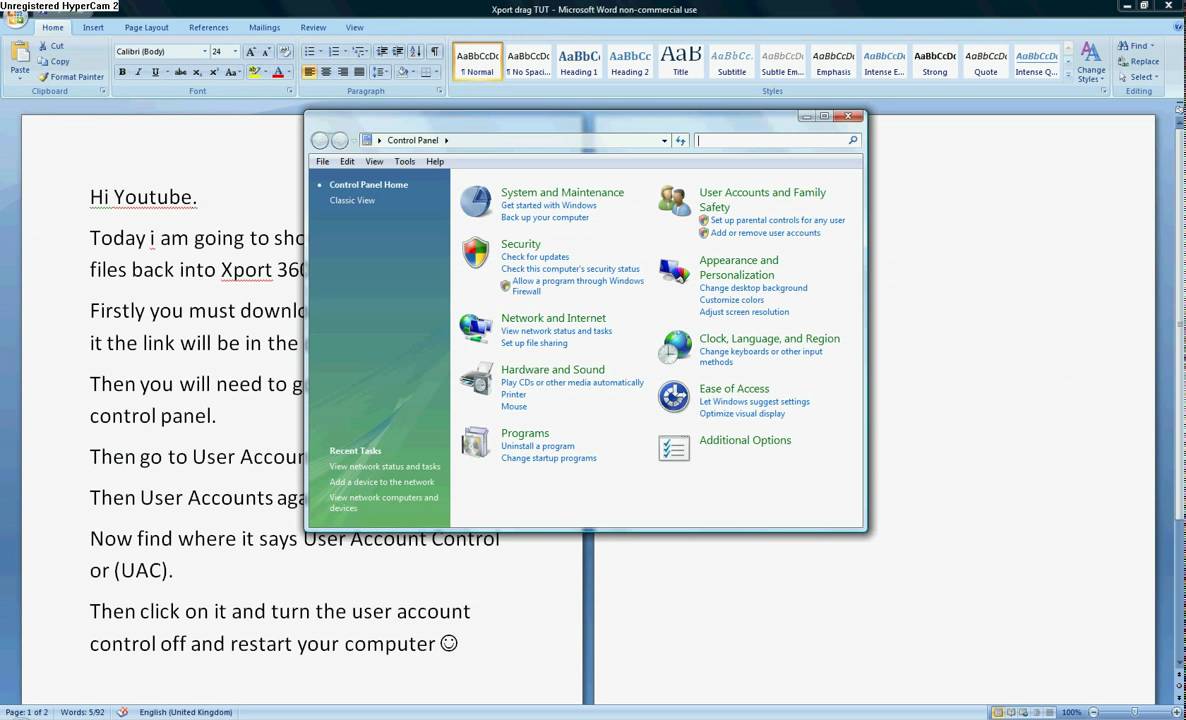Open the font color dropdown arrow
1186x720 pixels.
click(x=289, y=72)
